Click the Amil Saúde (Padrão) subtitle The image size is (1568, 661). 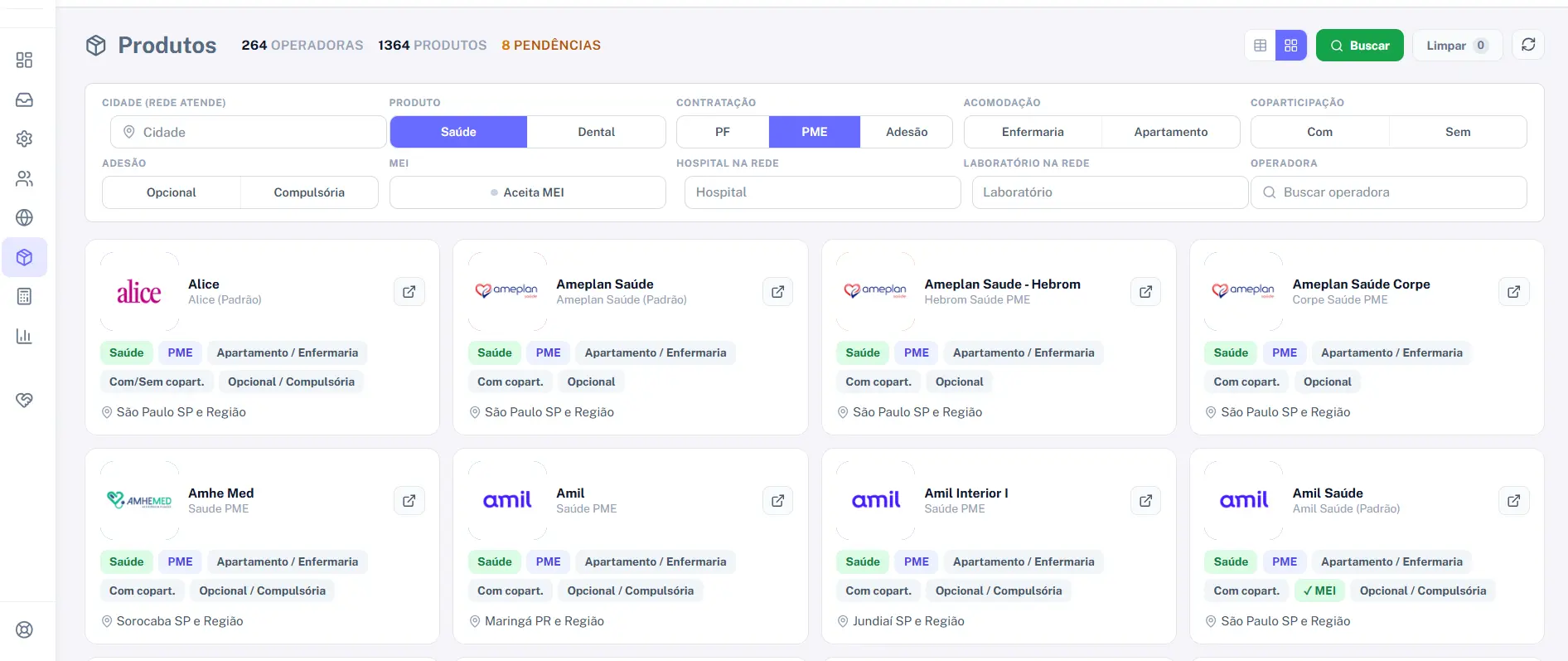[x=1346, y=508]
